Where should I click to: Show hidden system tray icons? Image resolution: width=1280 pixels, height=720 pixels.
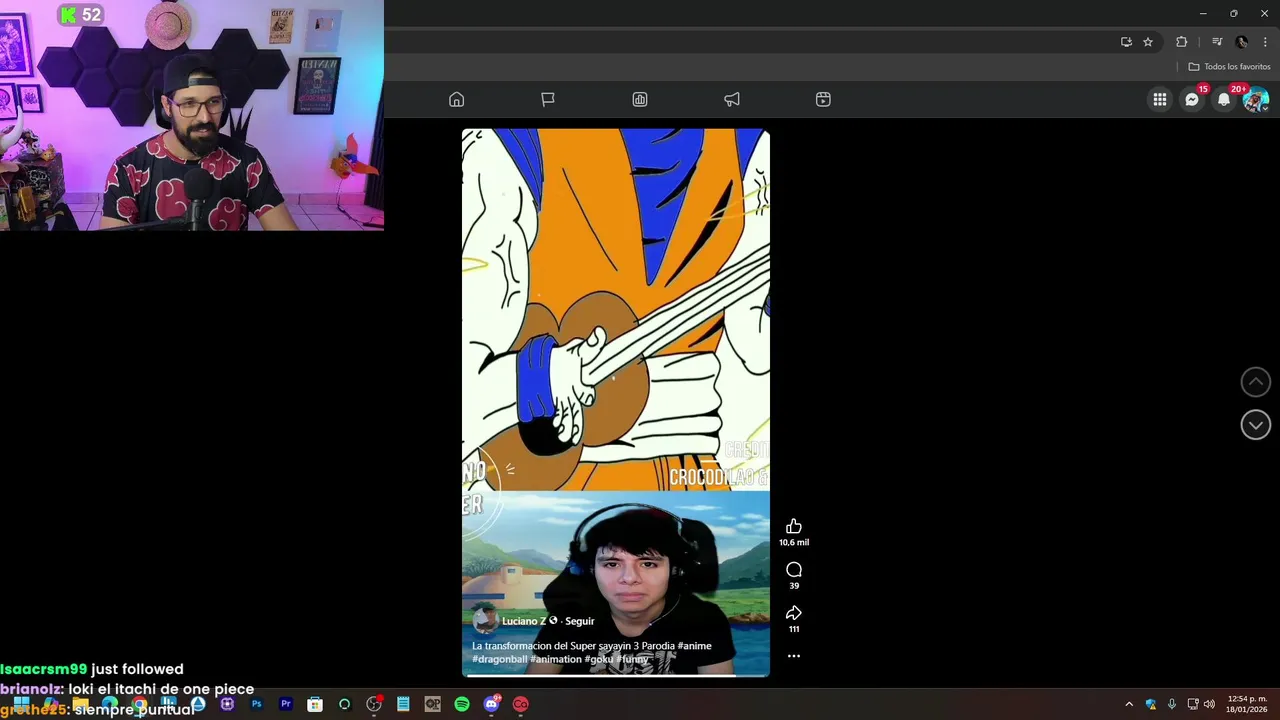1129,704
